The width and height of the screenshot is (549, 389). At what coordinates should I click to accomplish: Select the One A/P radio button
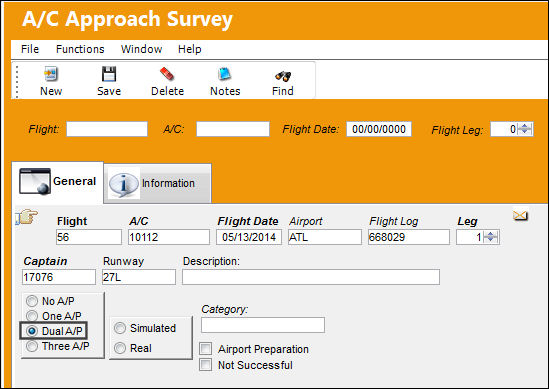(x=32, y=316)
